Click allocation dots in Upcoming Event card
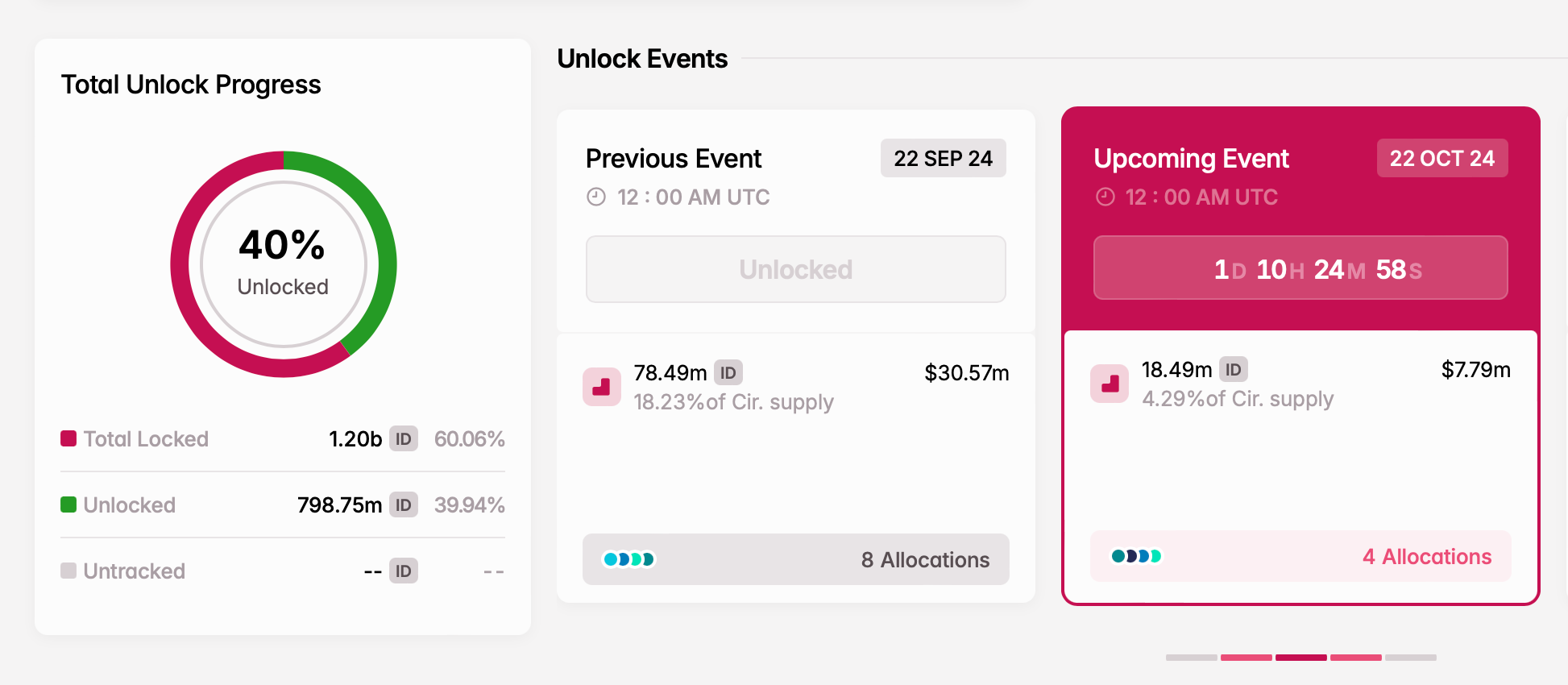This screenshot has width=1568, height=685. click(1136, 556)
